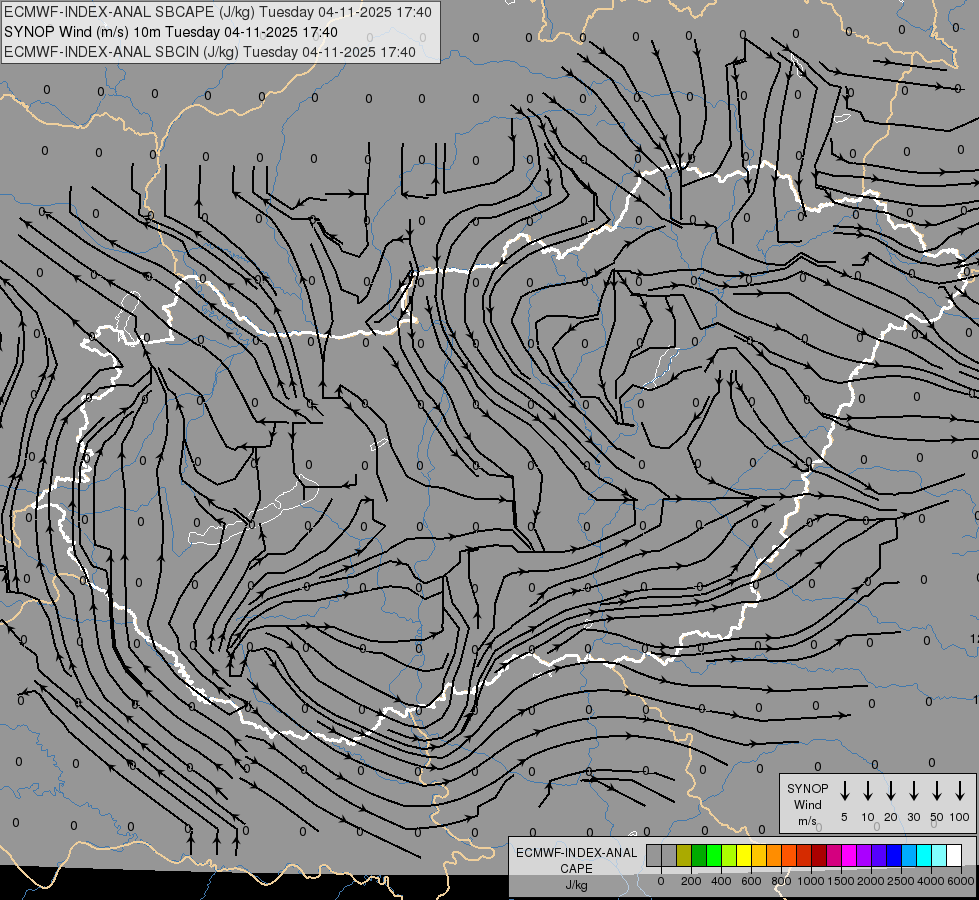
Task: Click the 2500 value on CAPE scale
Action: [x=901, y=881]
